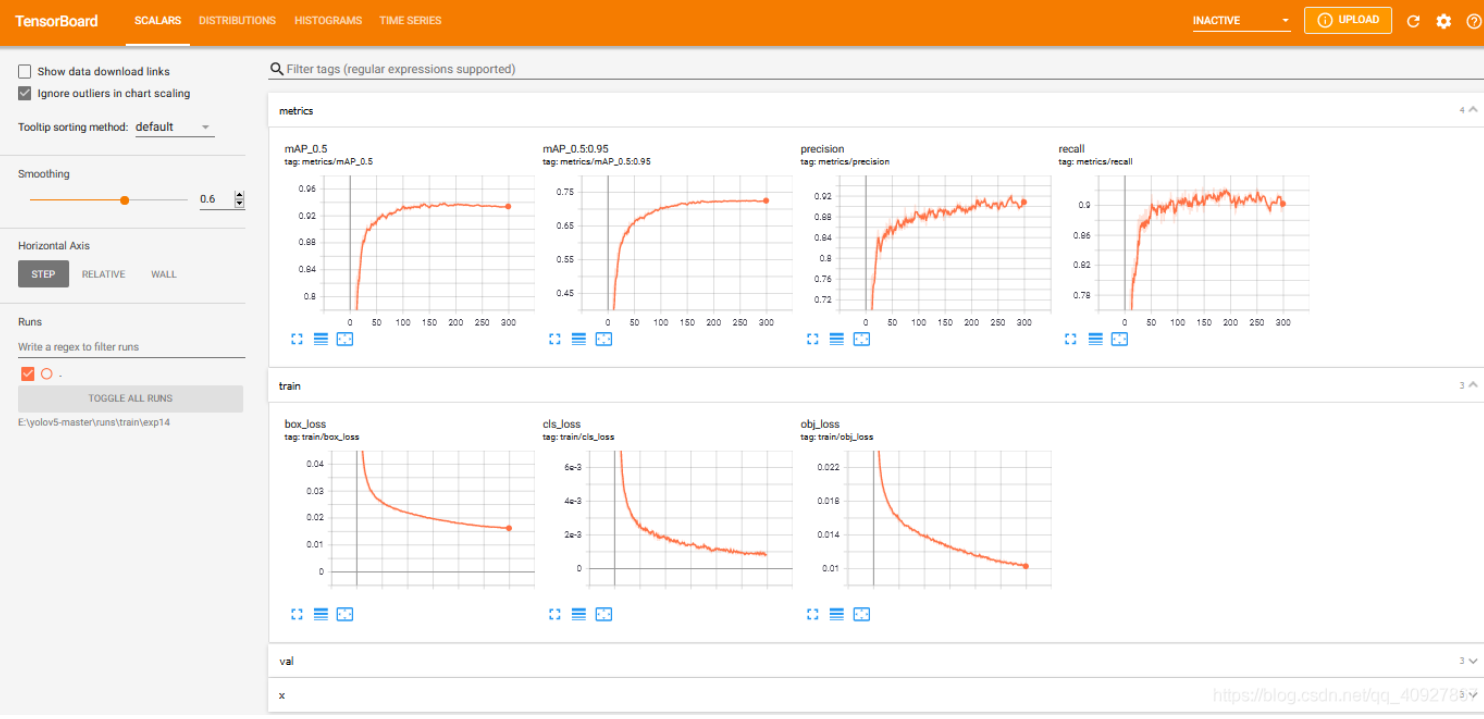Fit domain to data on recall chart
This screenshot has height=719, width=1484.
(x=1119, y=339)
